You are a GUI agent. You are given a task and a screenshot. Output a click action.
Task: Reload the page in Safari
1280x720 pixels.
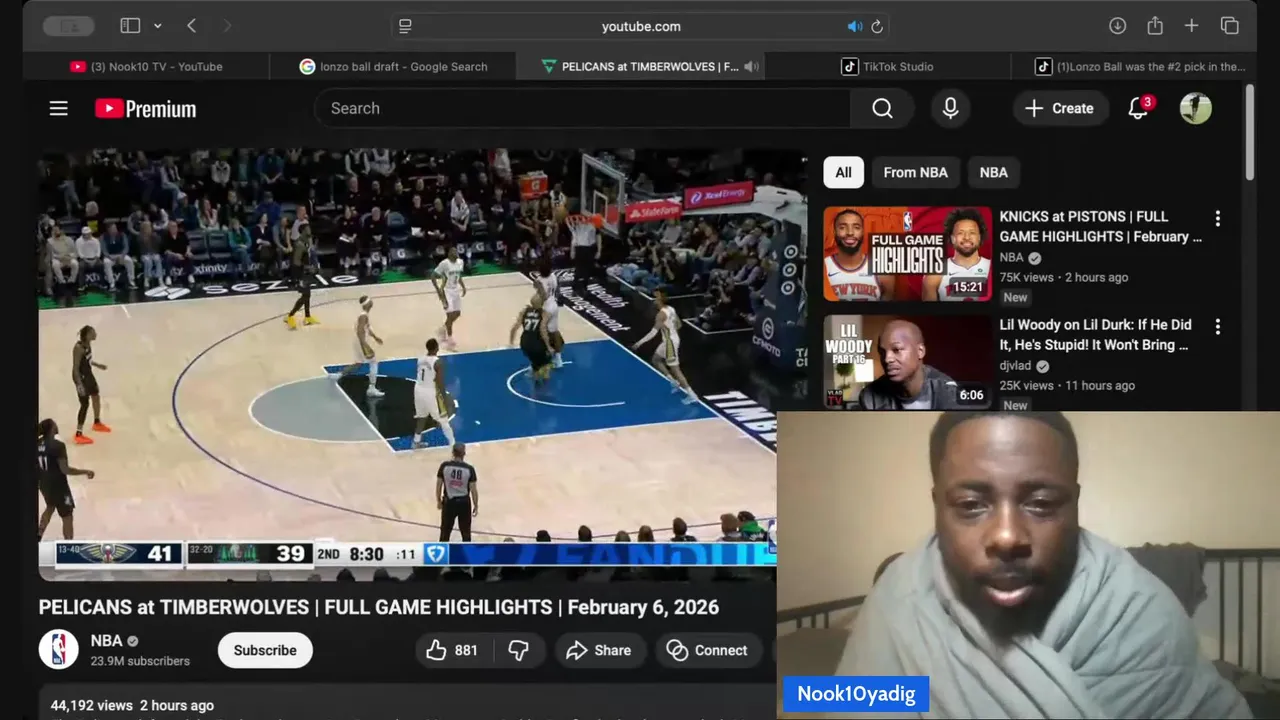pos(877,26)
